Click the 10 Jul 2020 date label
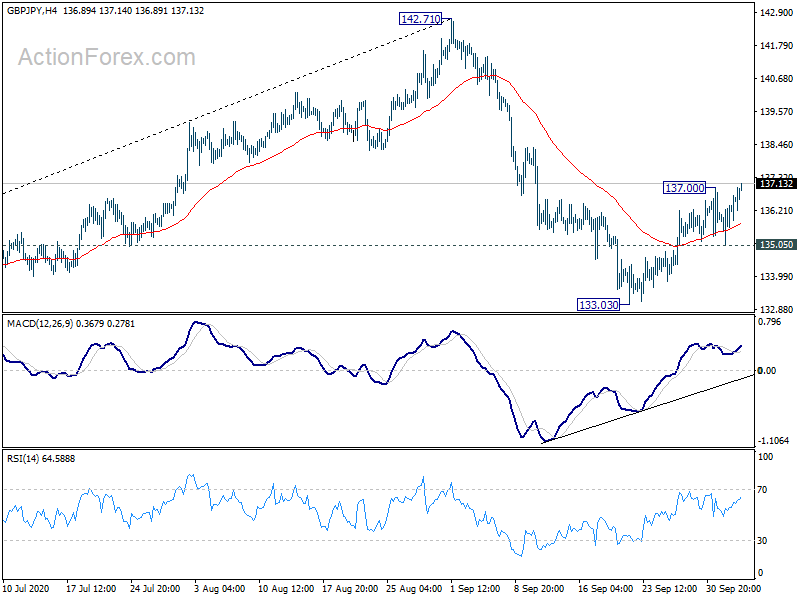This screenshot has height=600, width=800. [26, 589]
